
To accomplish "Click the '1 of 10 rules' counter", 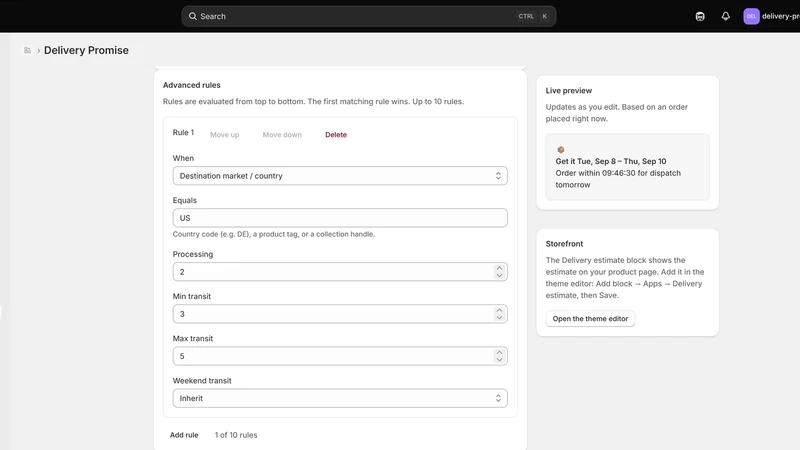I will tap(236, 435).
